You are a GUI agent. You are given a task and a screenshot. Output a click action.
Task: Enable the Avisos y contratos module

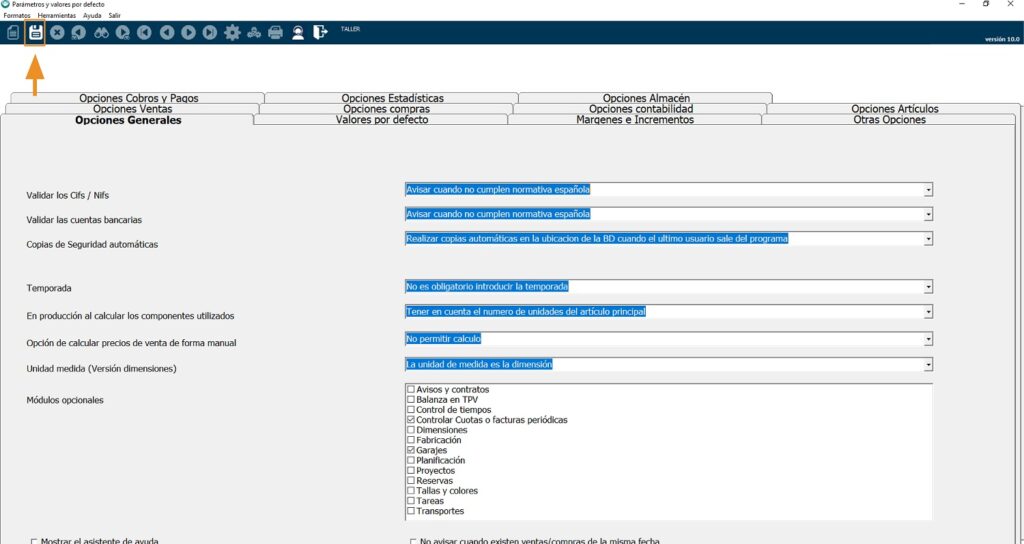(x=410, y=390)
